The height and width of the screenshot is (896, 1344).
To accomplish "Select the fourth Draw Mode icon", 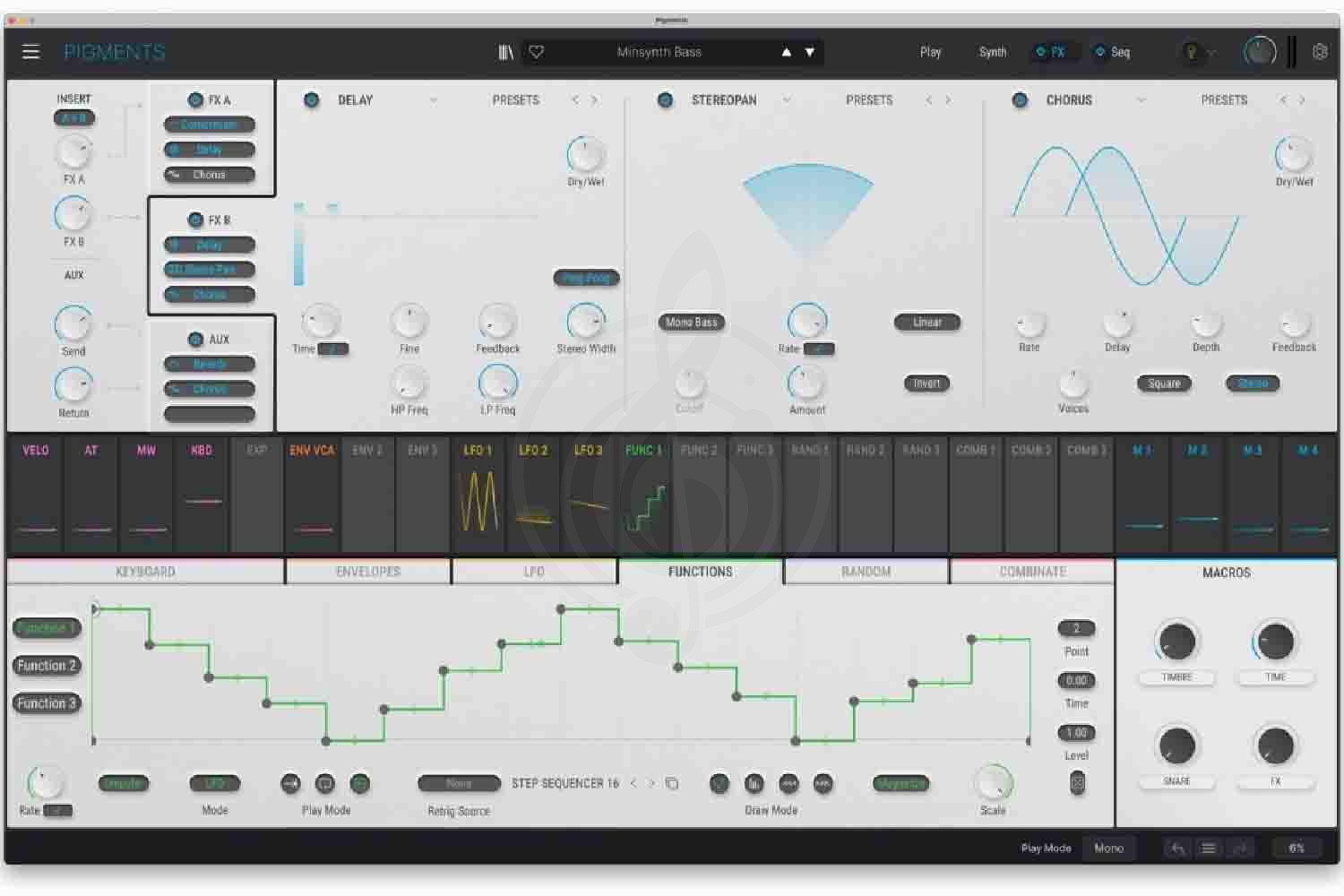I will [823, 783].
